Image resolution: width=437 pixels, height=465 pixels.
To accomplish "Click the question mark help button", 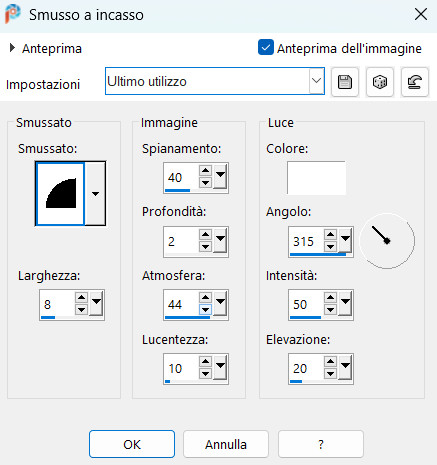I will coord(320,444).
